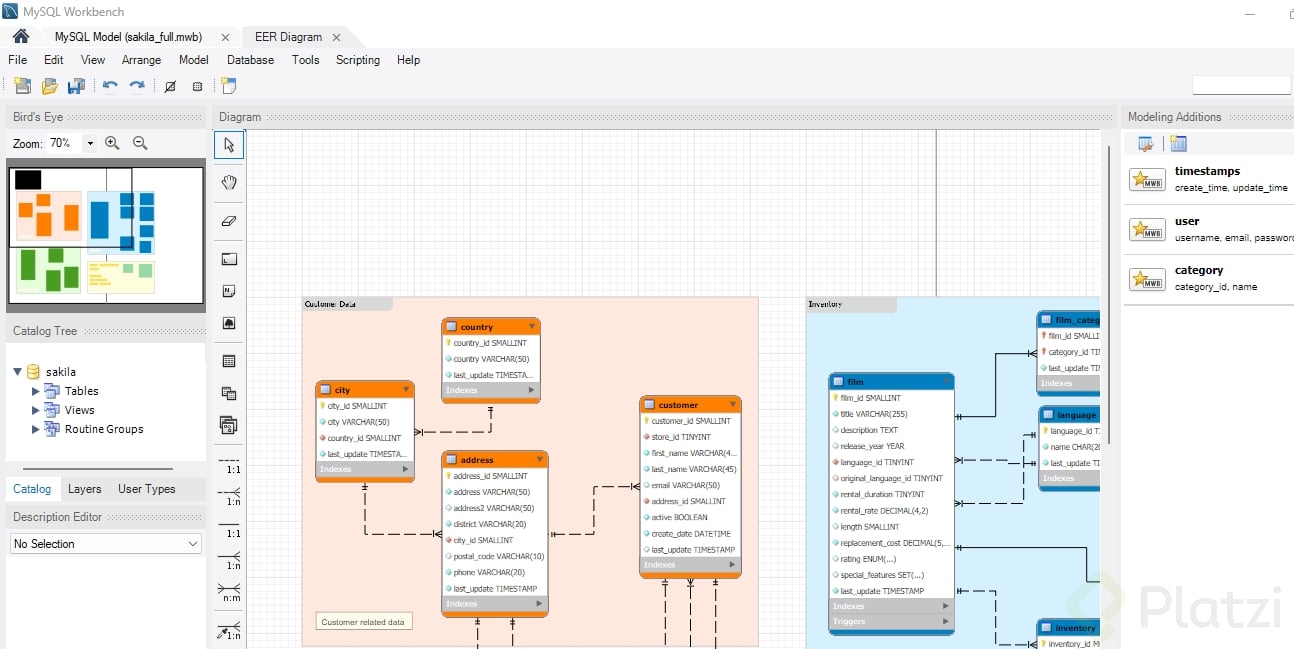The width and height of the screenshot is (1294, 649).
Task: Close the EER Diagram tab
Action: [x=336, y=37]
